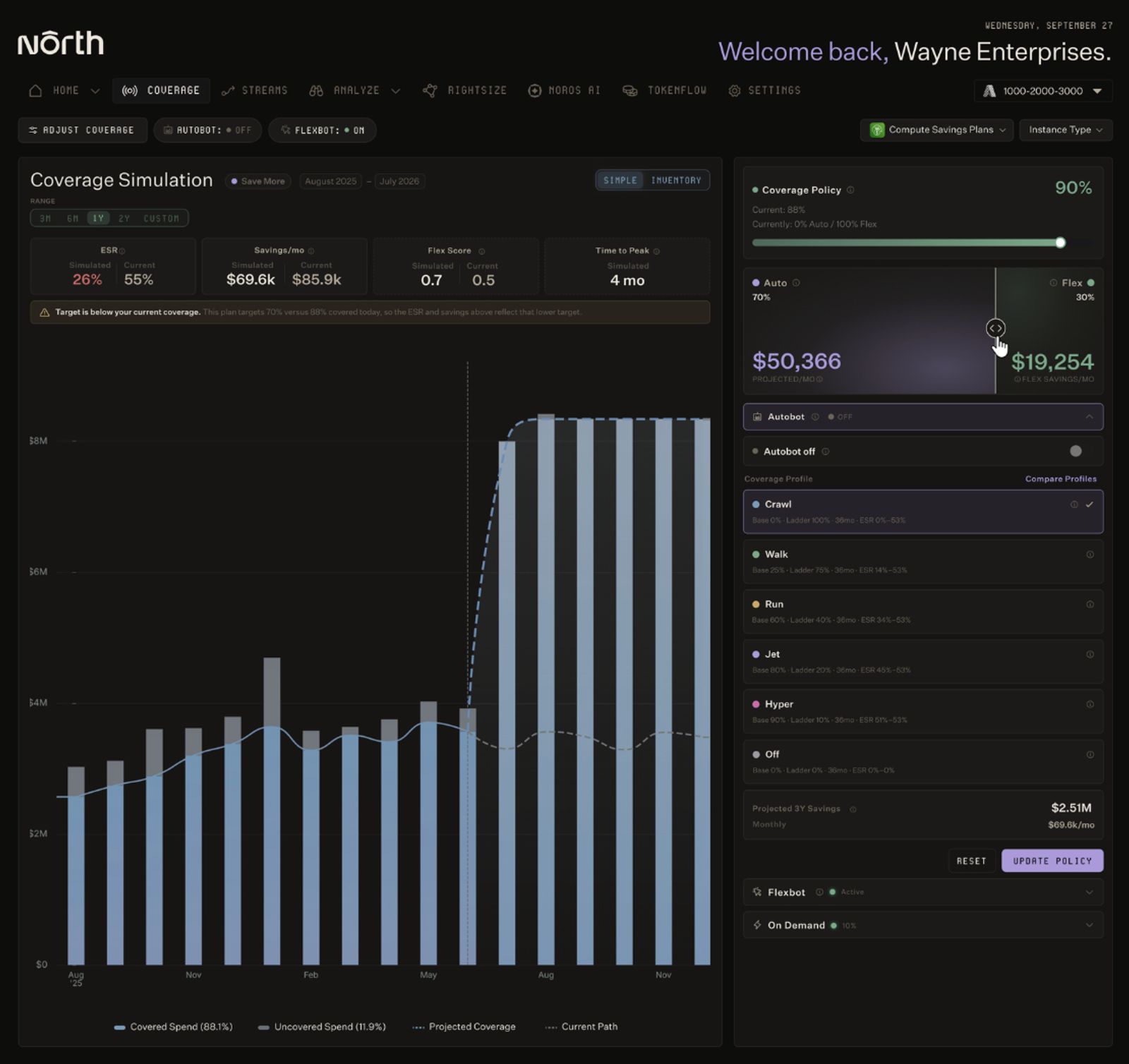Collapse the Autobot section chevron
The width and height of the screenshot is (1129, 1064).
tap(1089, 417)
